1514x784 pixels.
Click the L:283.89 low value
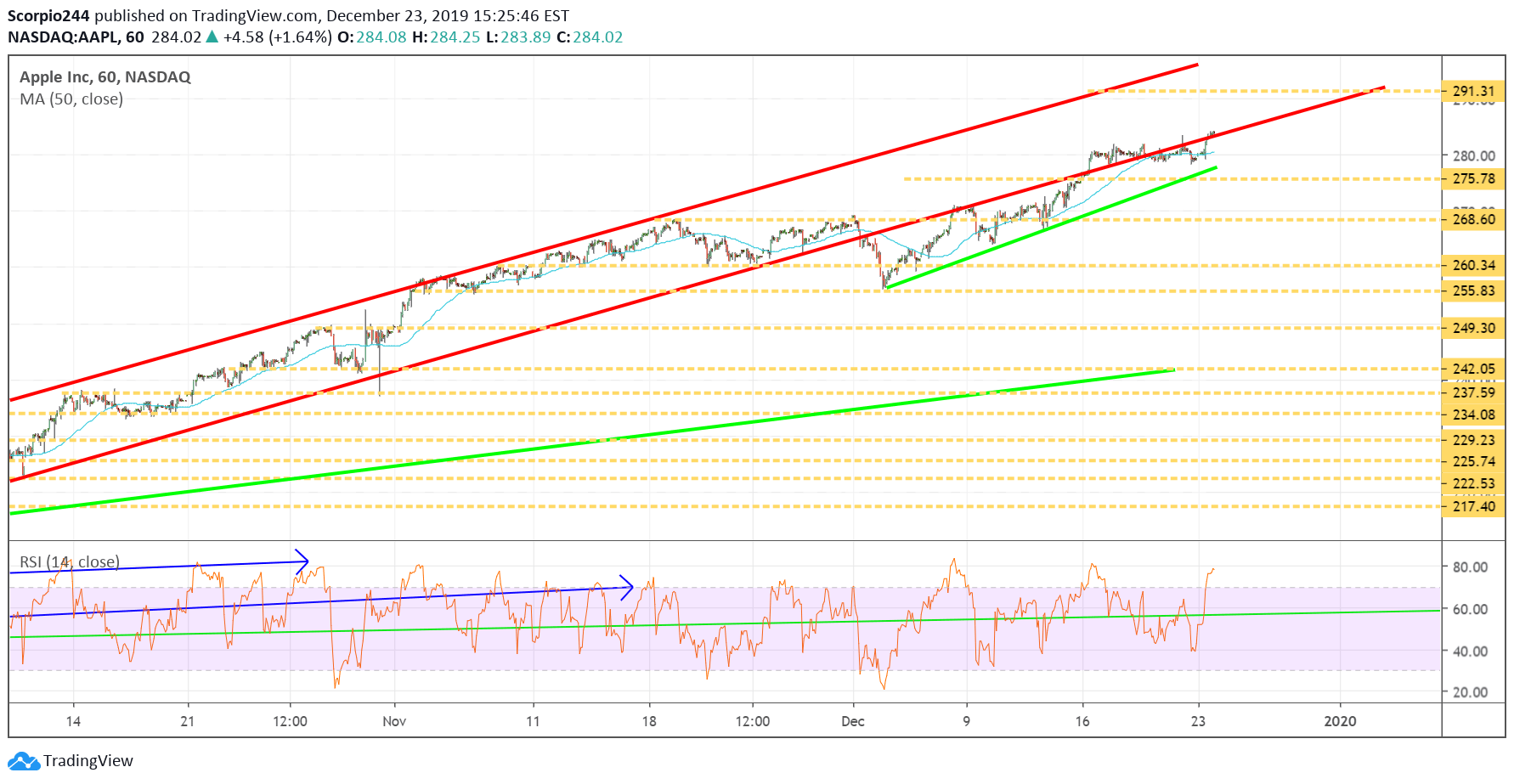518,37
